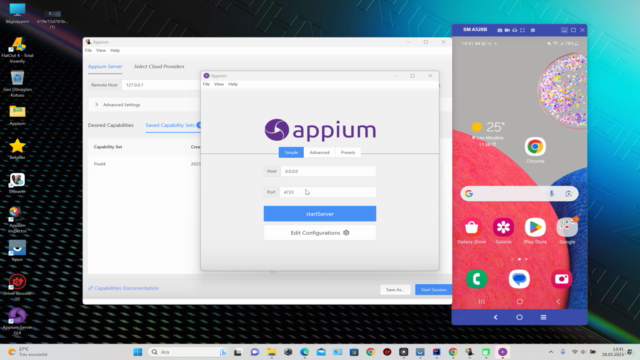The height and width of the screenshot is (360, 640).
Task: Open View menu in front Appium window
Action: [x=219, y=84]
